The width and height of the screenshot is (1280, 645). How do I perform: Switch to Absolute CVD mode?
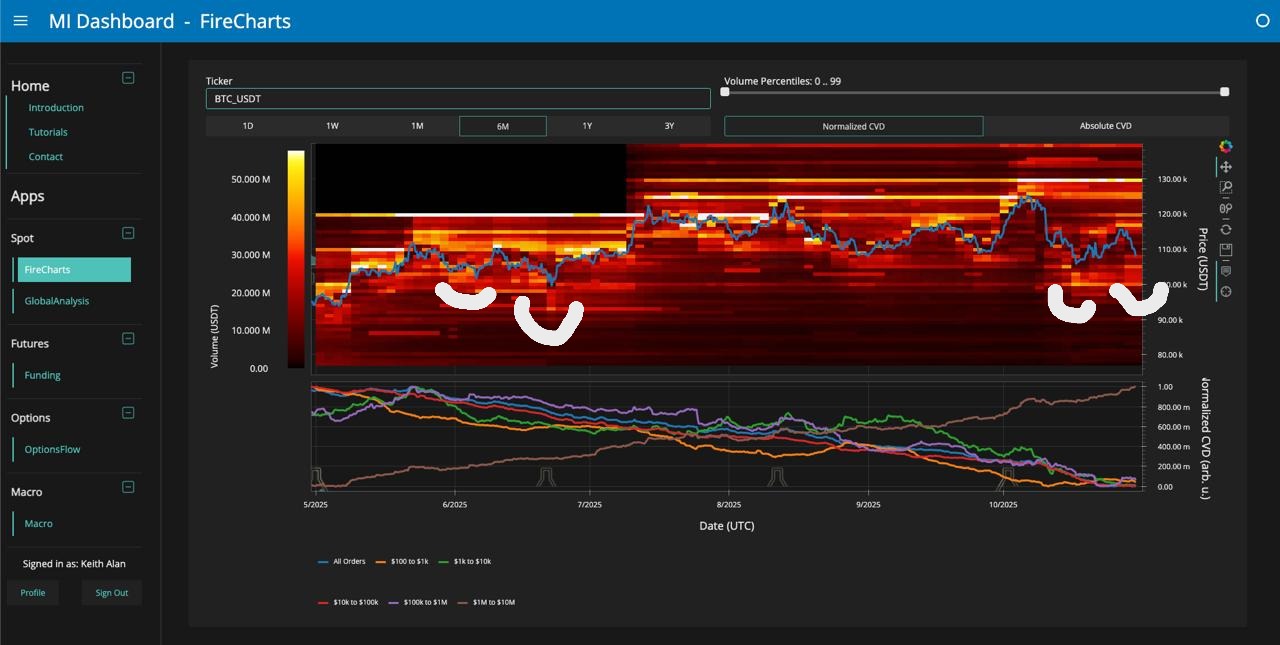click(x=1105, y=126)
